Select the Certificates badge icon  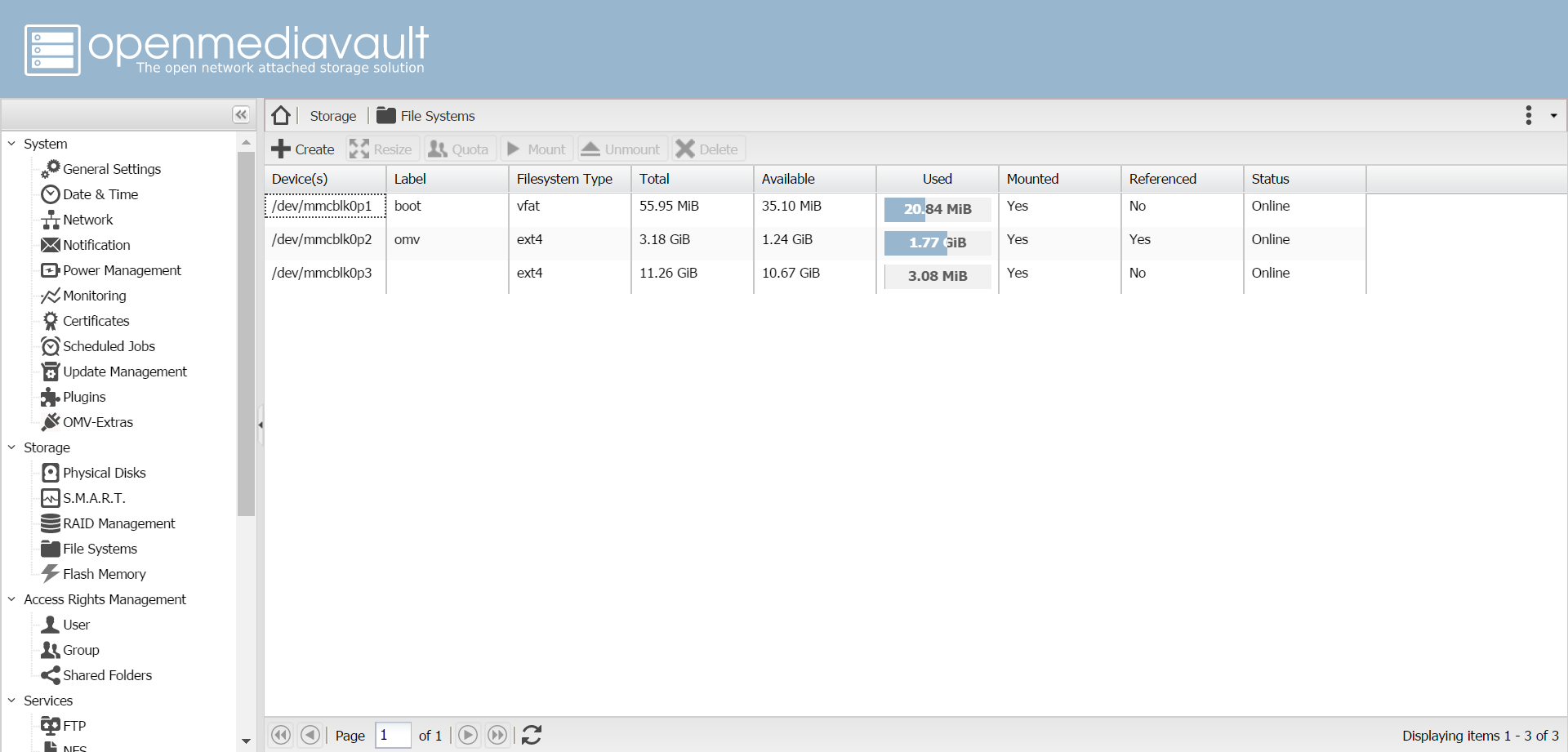tap(51, 321)
